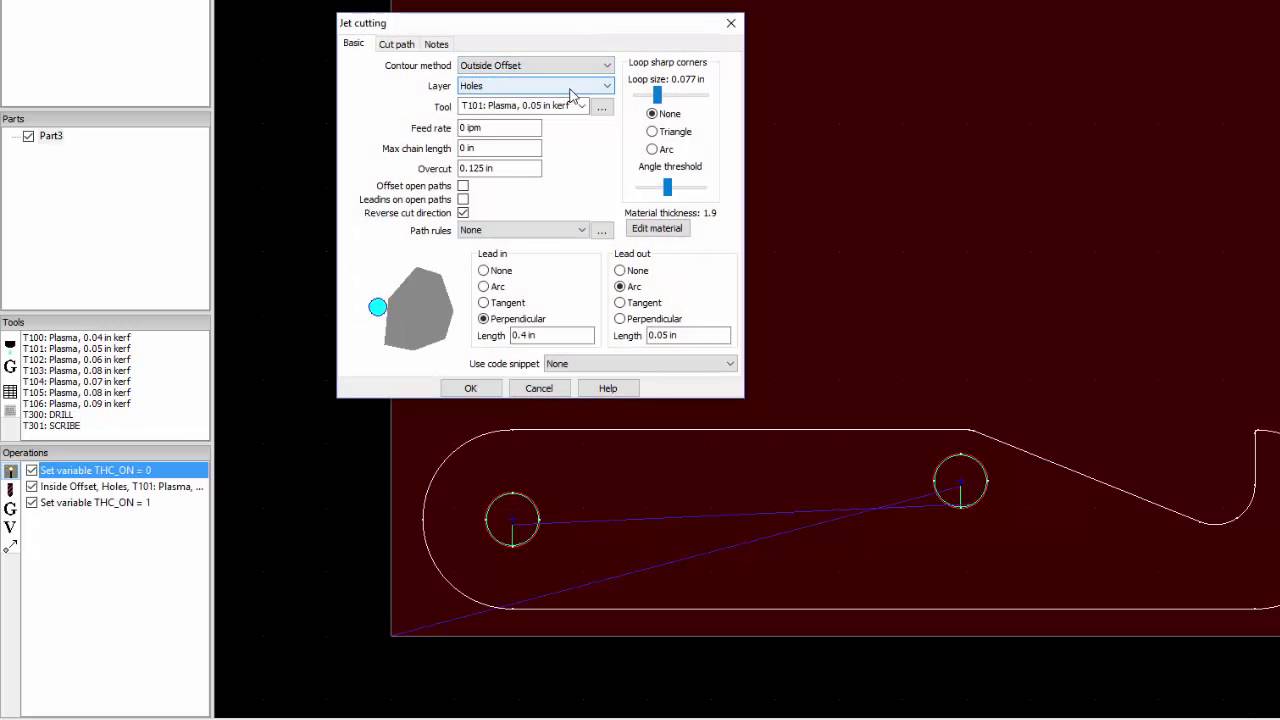Click the move-to arrow icon in Operations panel
Screen dimensions: 1280x720
pyautogui.click(x=10, y=546)
